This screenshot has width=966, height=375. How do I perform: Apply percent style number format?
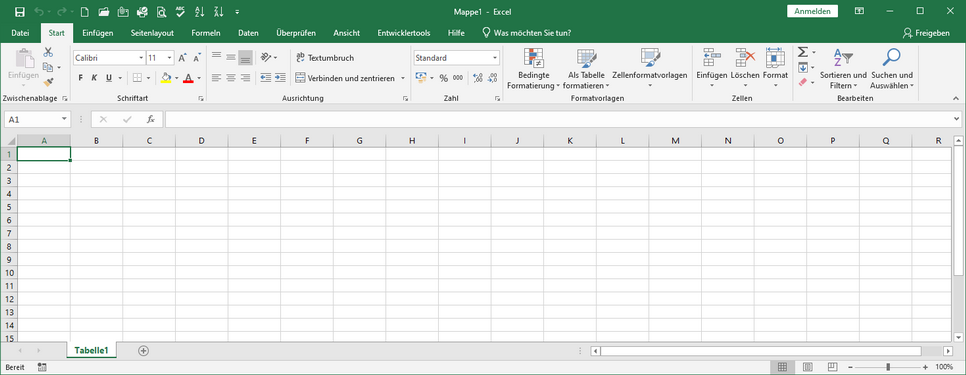pyautogui.click(x=444, y=78)
